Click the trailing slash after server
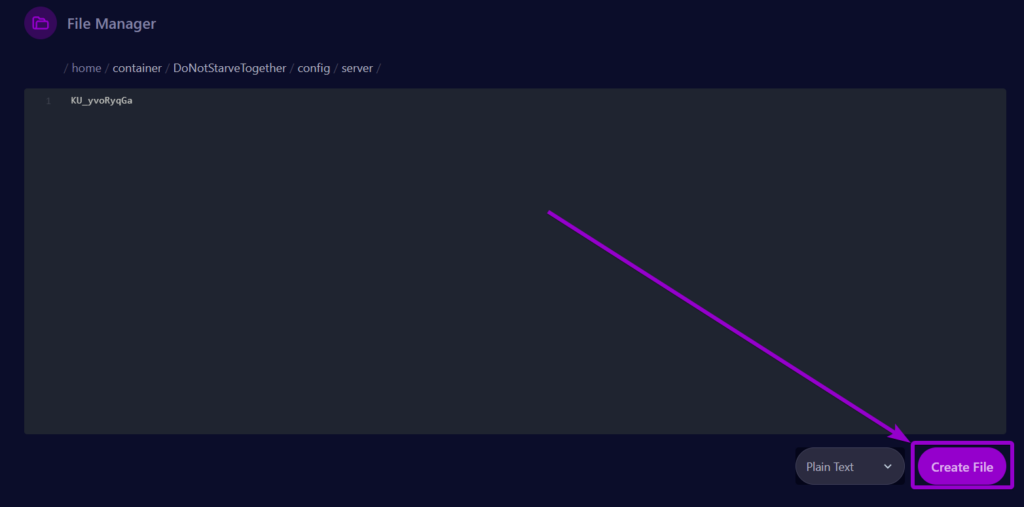The image size is (1024, 507). click(x=379, y=68)
